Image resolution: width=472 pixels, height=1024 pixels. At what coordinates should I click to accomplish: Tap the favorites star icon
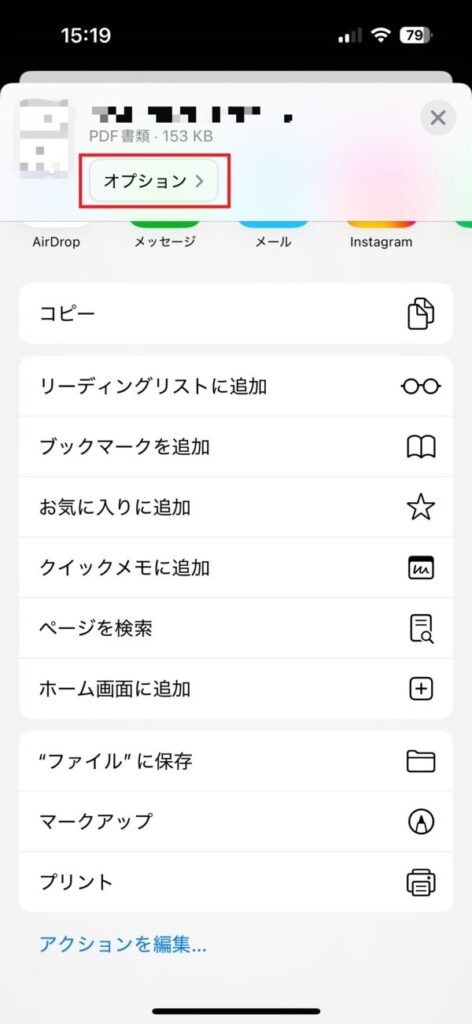(420, 507)
